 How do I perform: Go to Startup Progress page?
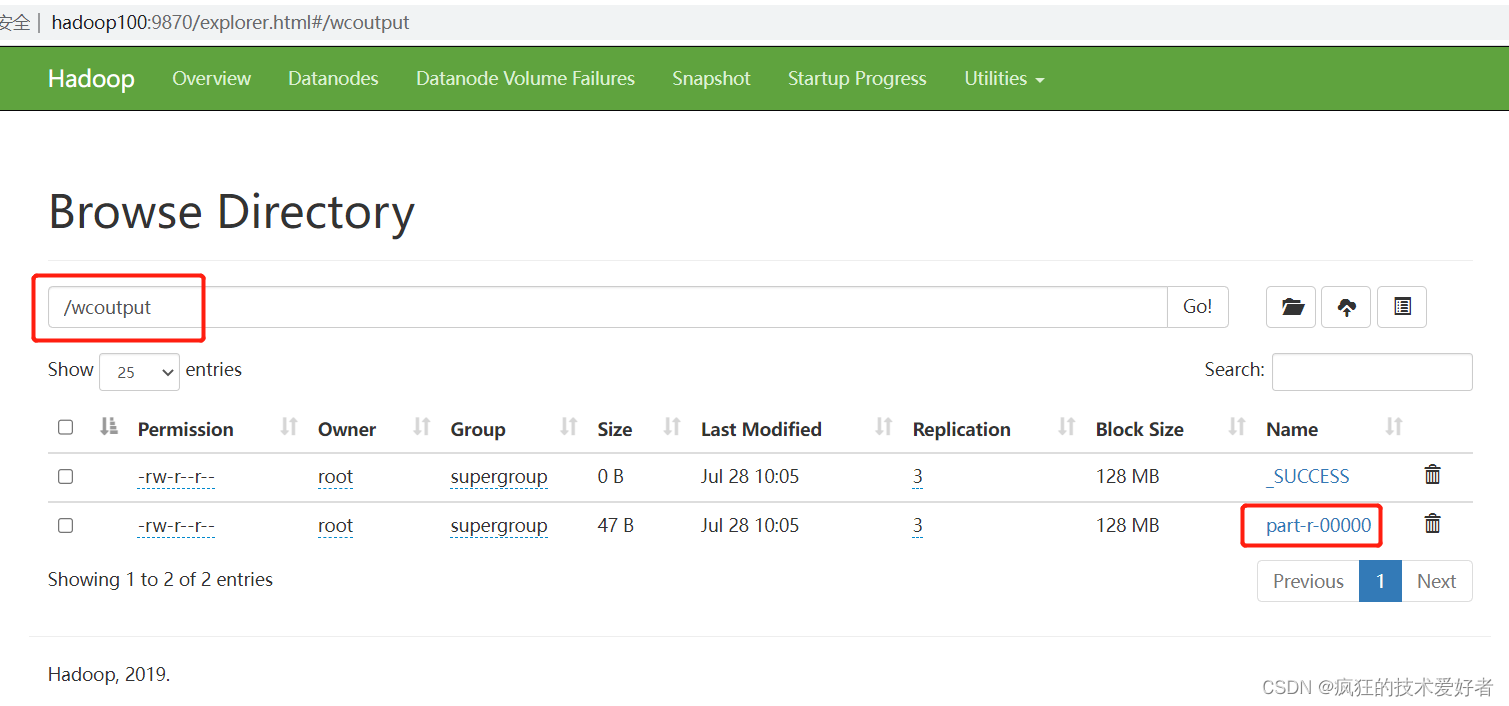857,79
